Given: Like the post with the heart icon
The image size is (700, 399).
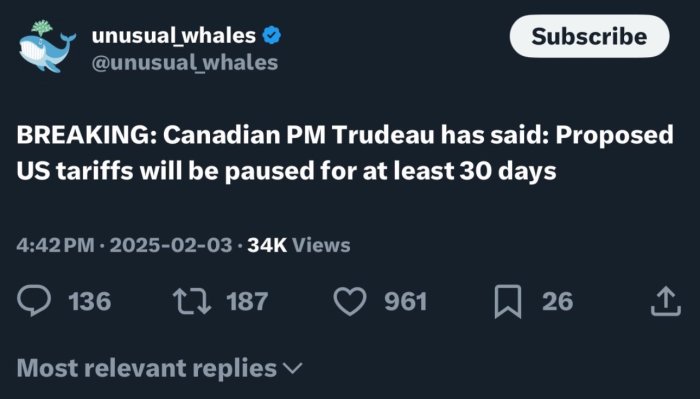Looking at the screenshot, I should (350, 301).
